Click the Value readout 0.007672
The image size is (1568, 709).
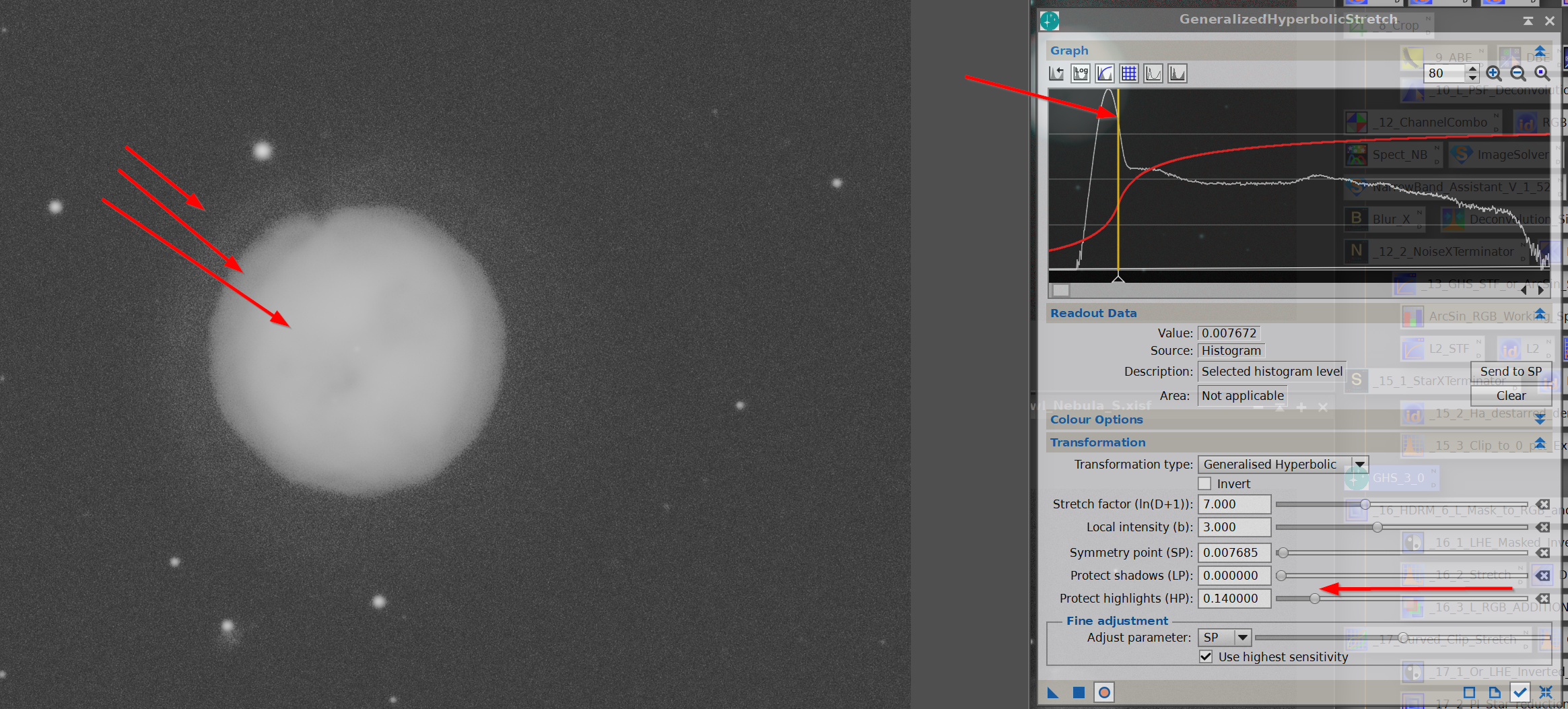pos(1229,333)
